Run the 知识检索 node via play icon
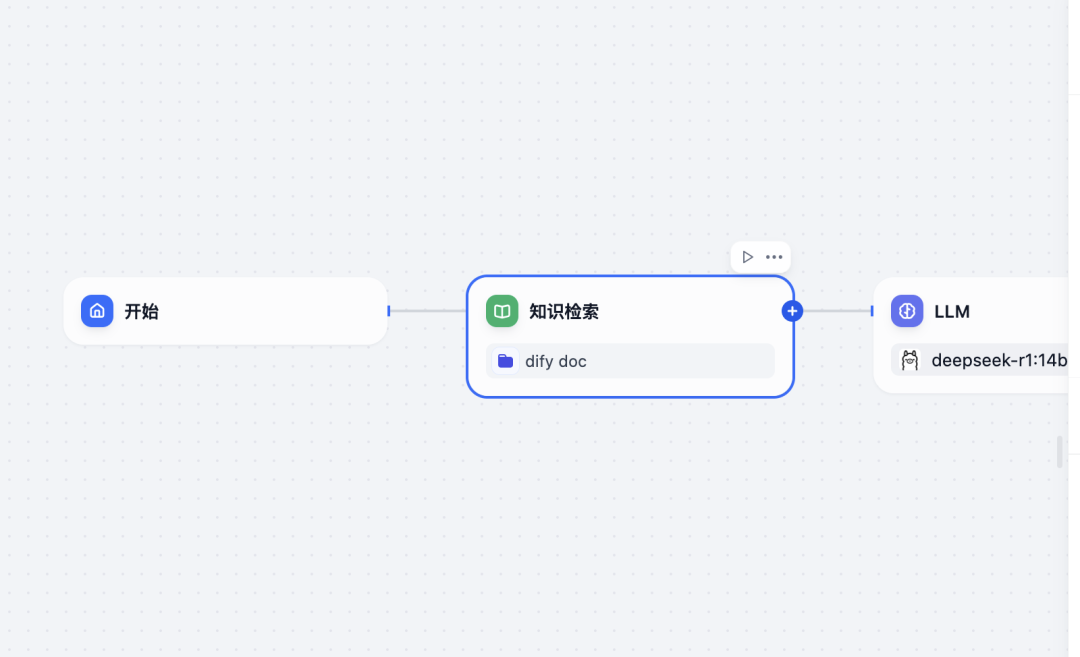The width and height of the screenshot is (1080, 657). coord(748,256)
